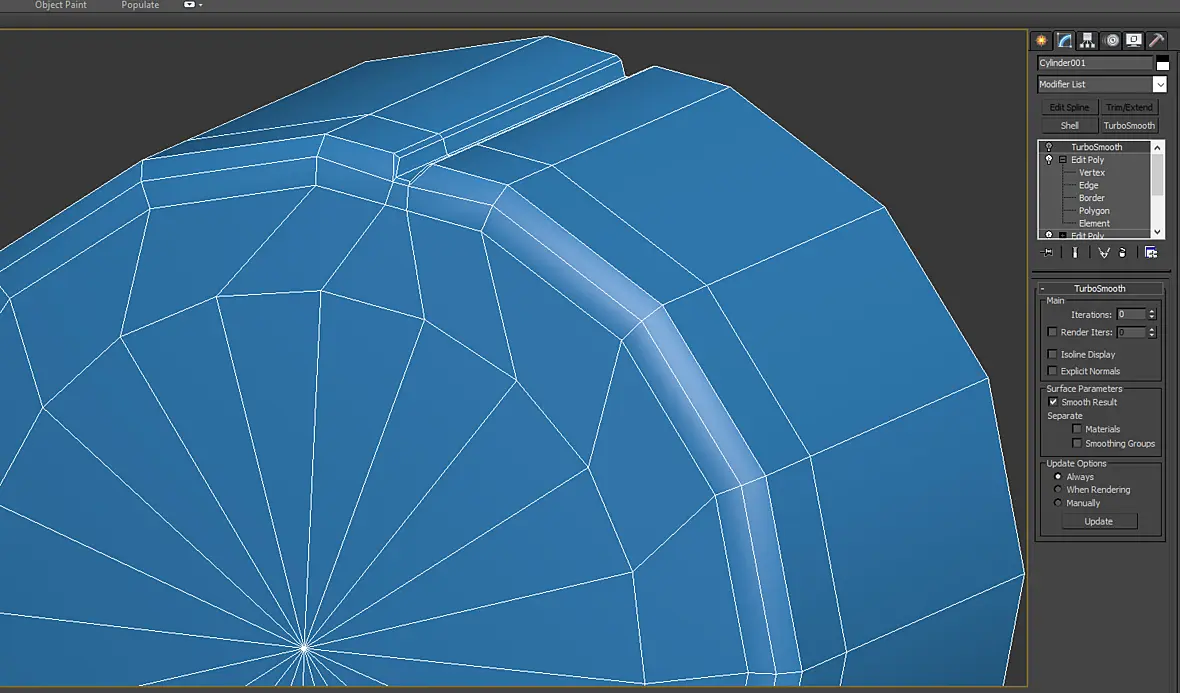The image size is (1180, 693).
Task: Select Edge sub-object level
Action: point(1088,185)
